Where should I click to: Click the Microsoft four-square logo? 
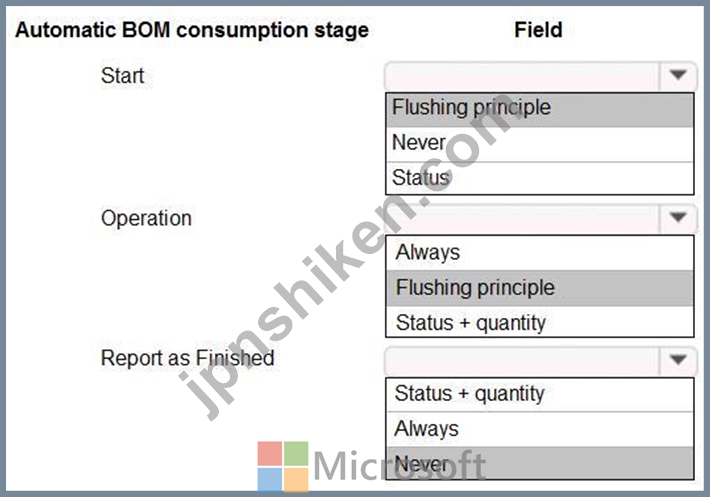coord(283,467)
